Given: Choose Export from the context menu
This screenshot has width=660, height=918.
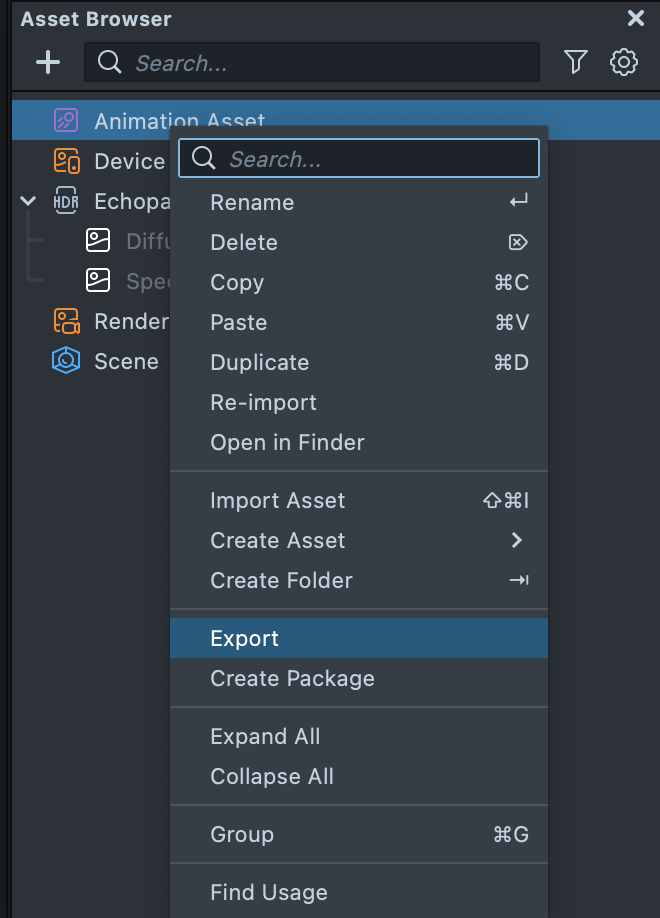Looking at the screenshot, I should 245,638.
